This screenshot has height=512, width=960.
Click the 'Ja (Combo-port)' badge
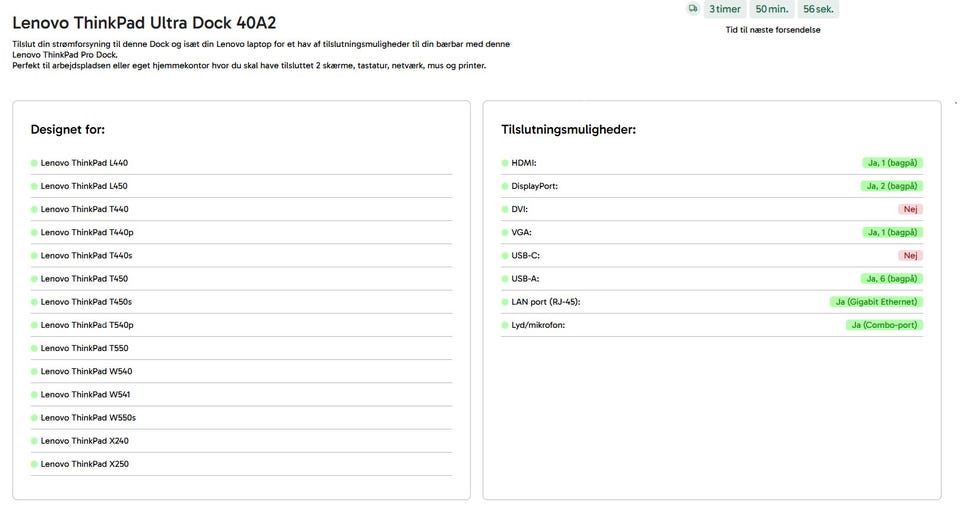point(884,325)
